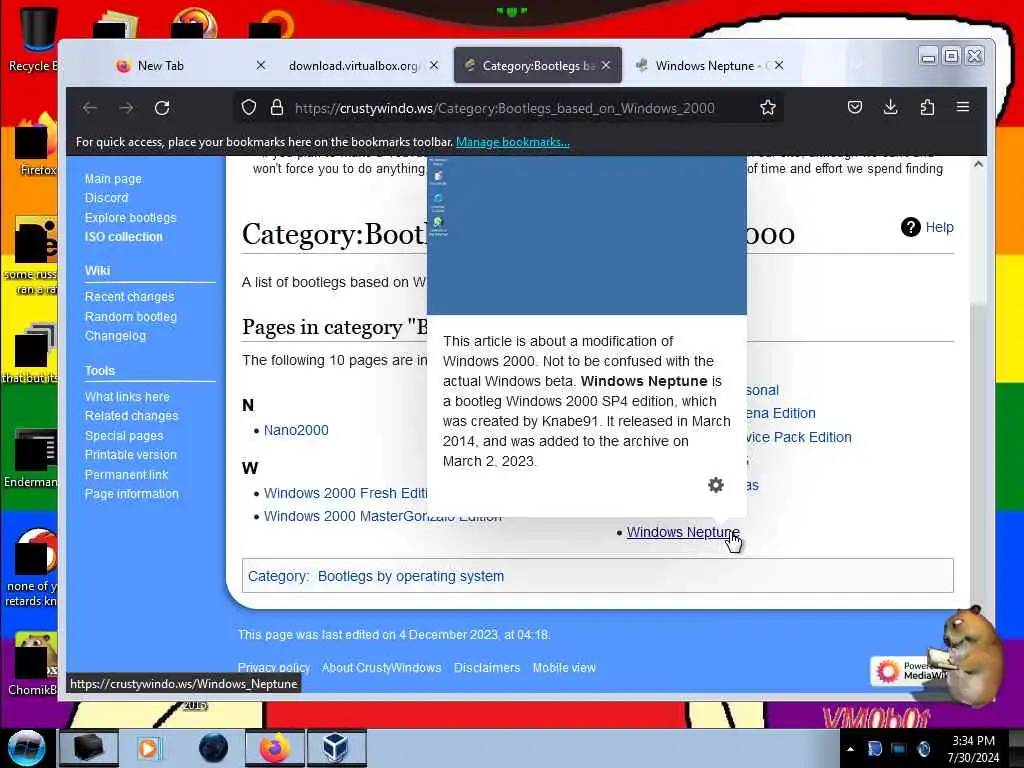The image size is (1024, 768).
Task: Open Windows 2000 MasterGonzalo Edition link
Action: (x=383, y=517)
